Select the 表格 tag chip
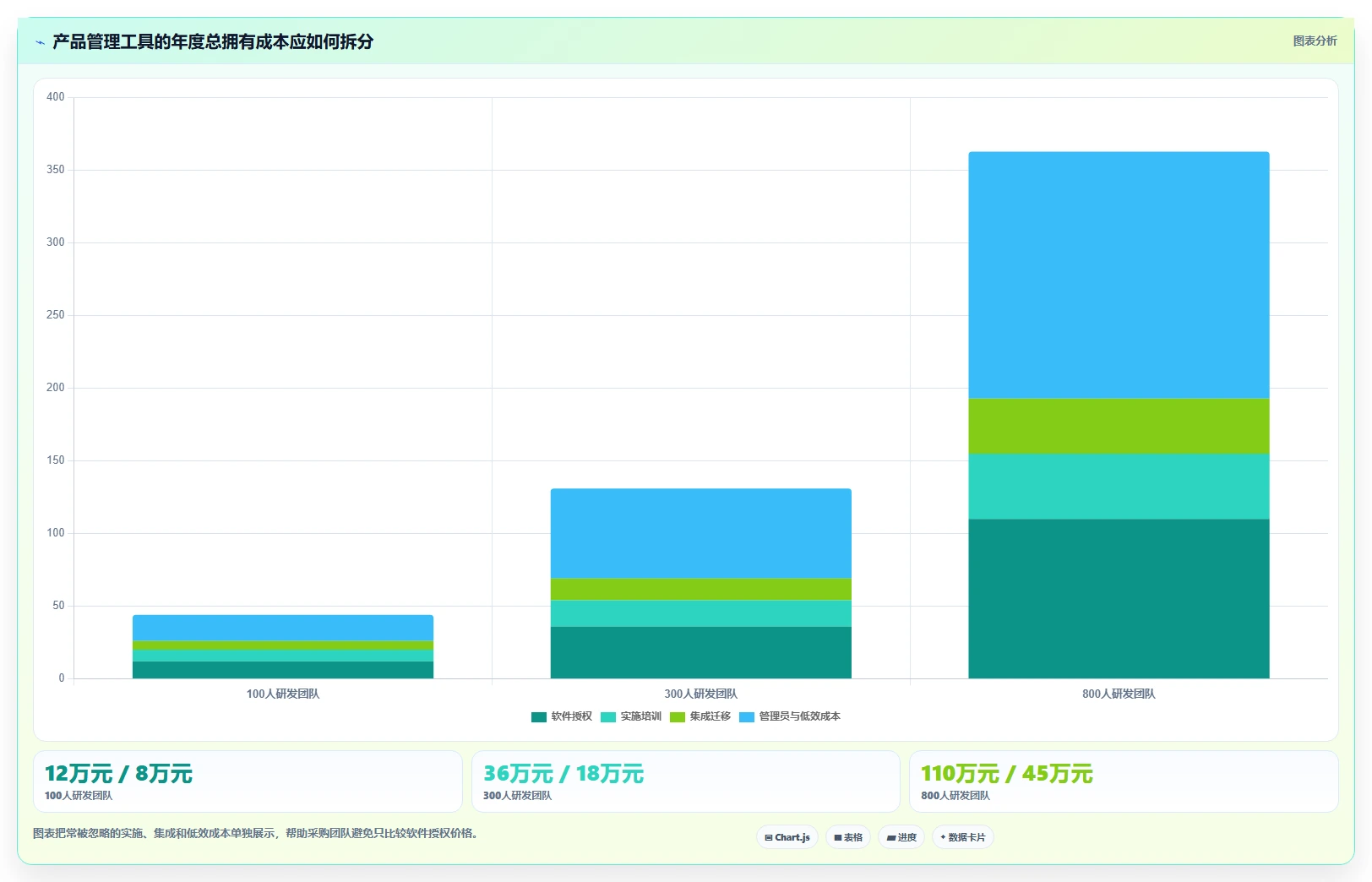The height and width of the screenshot is (882, 1372). point(848,837)
